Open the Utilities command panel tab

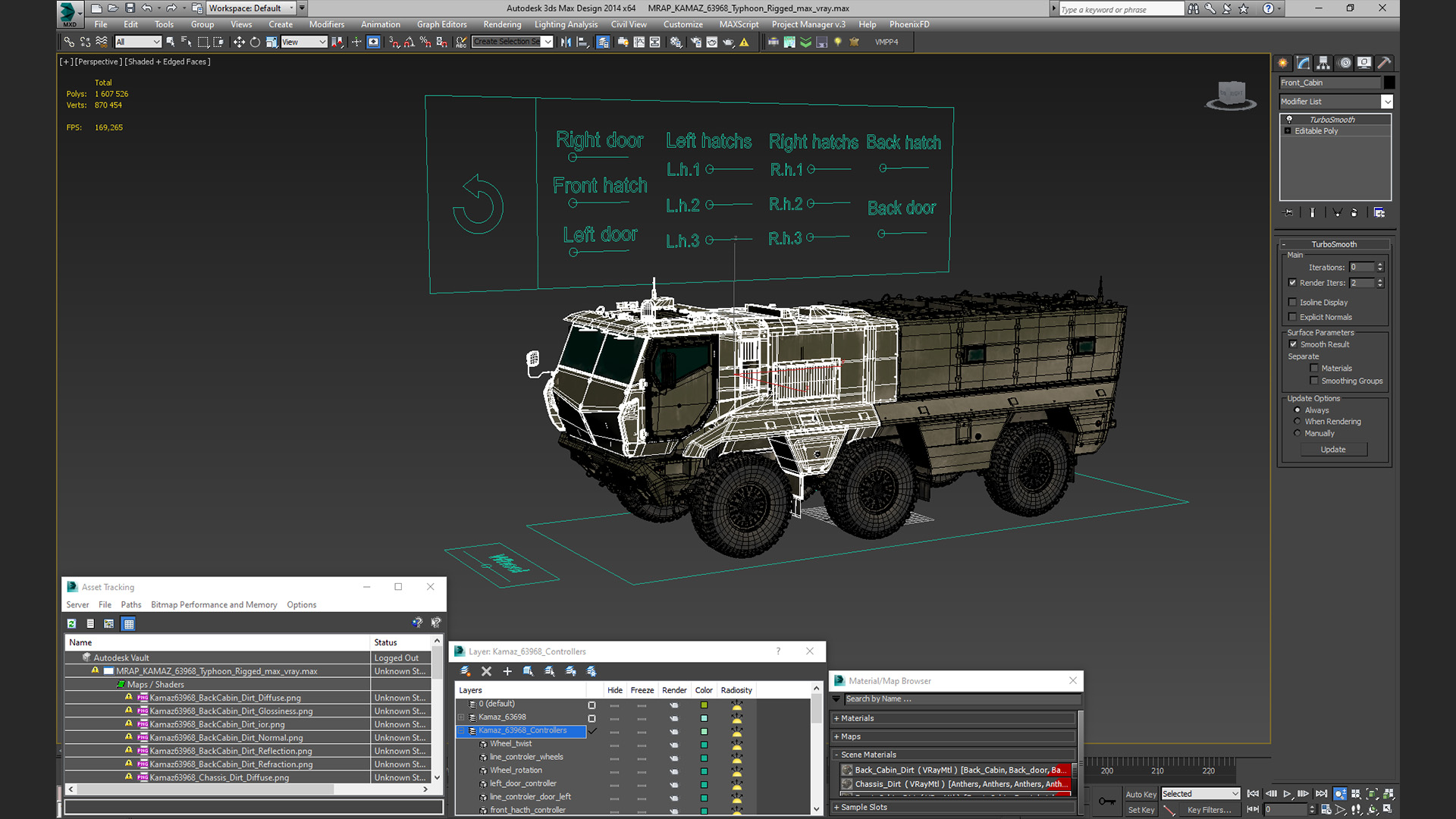click(x=1384, y=63)
